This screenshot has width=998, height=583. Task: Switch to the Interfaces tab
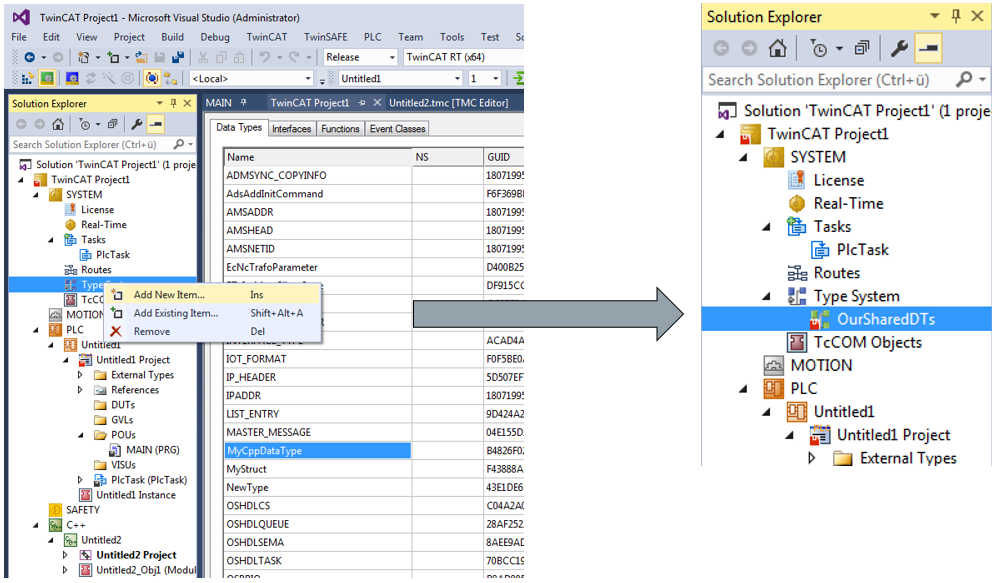292,129
